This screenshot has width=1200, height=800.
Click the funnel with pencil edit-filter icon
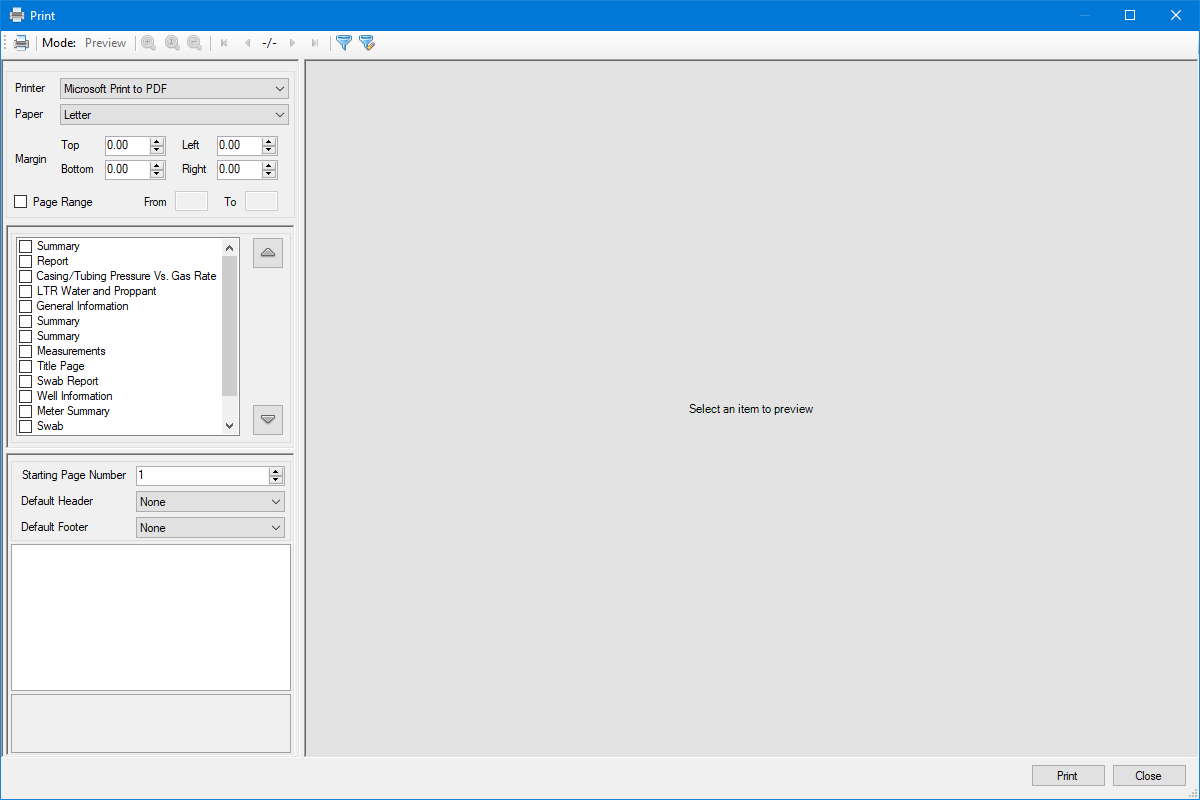coord(367,43)
